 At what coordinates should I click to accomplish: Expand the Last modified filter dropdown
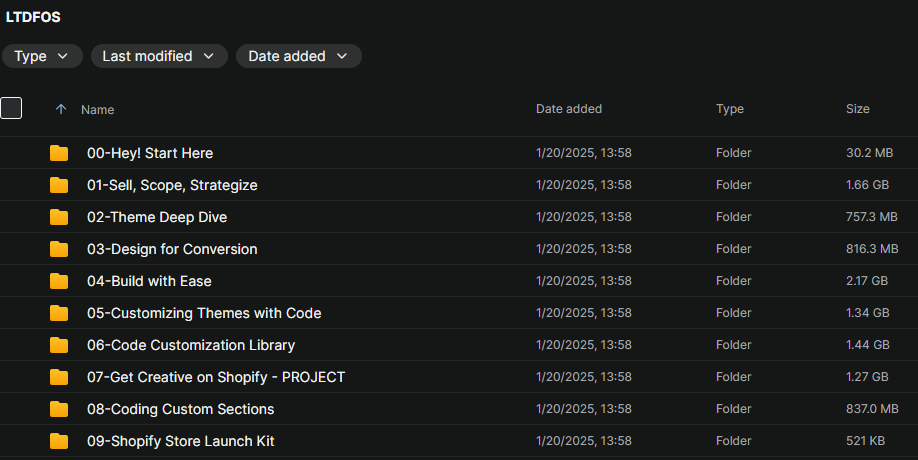click(158, 56)
